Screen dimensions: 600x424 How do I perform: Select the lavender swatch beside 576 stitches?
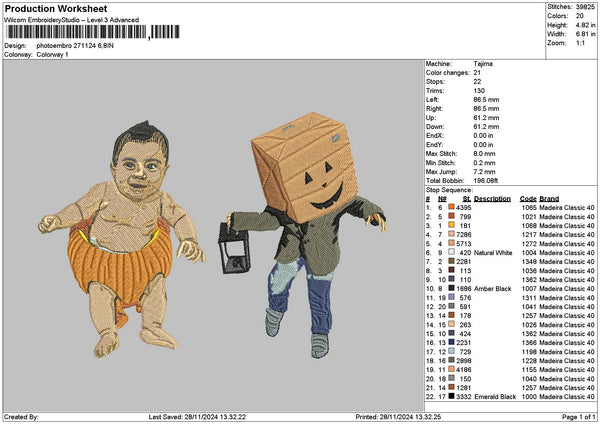point(452,298)
